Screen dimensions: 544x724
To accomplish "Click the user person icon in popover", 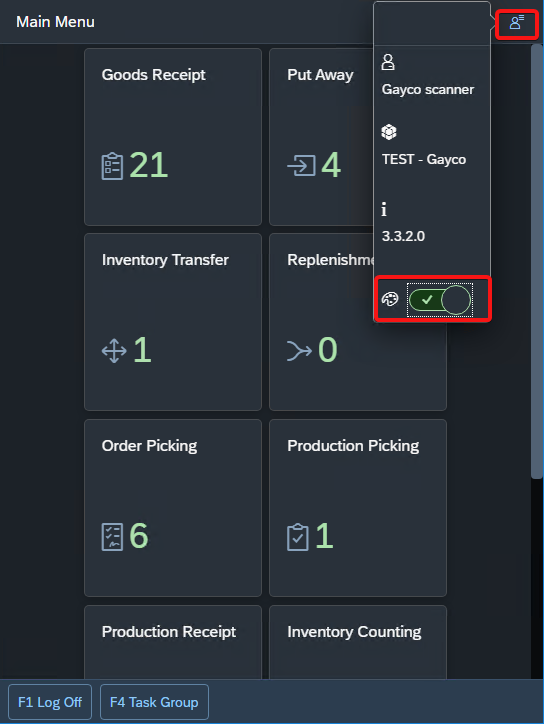I will pyautogui.click(x=388, y=62).
